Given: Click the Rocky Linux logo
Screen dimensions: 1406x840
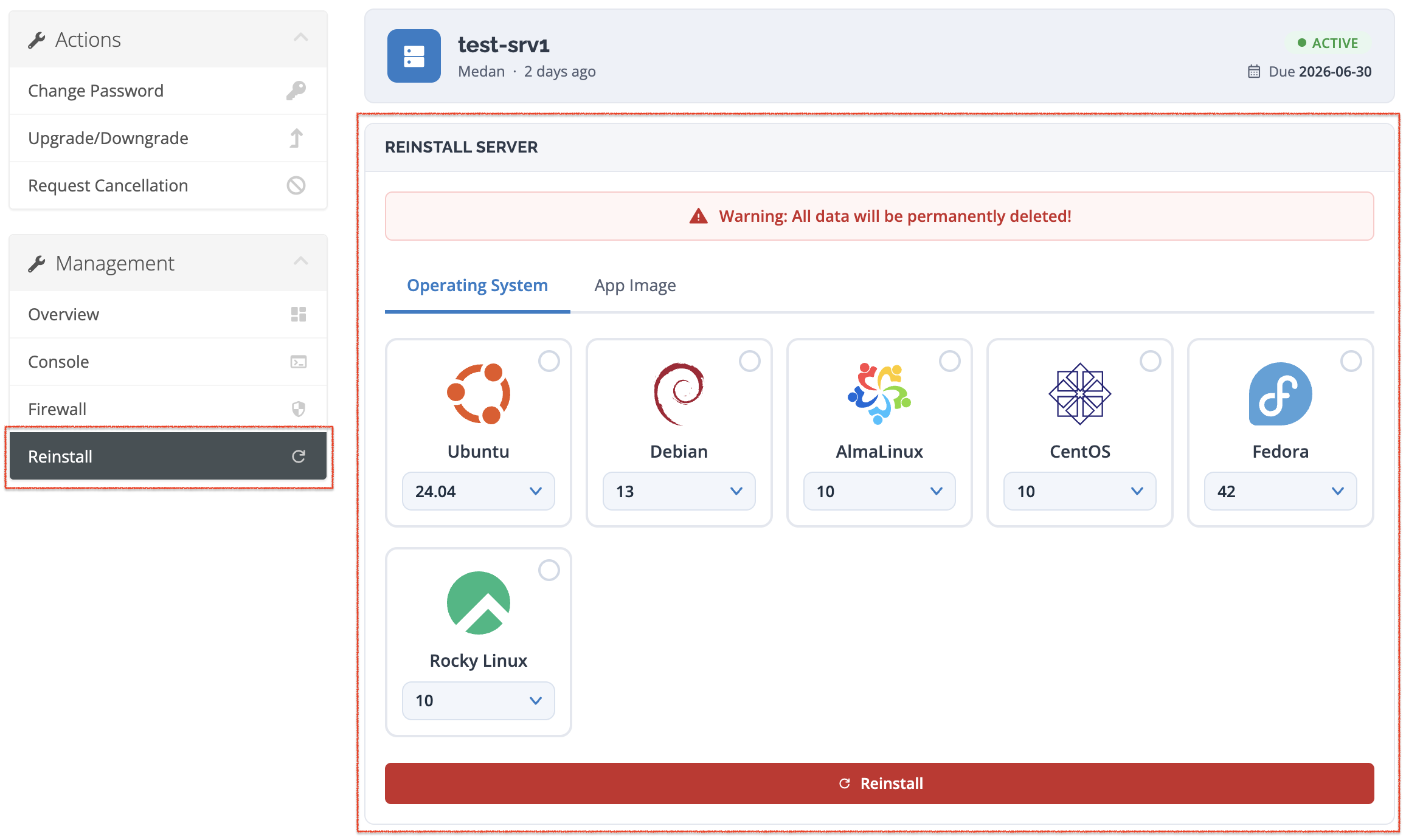Looking at the screenshot, I should click(479, 603).
